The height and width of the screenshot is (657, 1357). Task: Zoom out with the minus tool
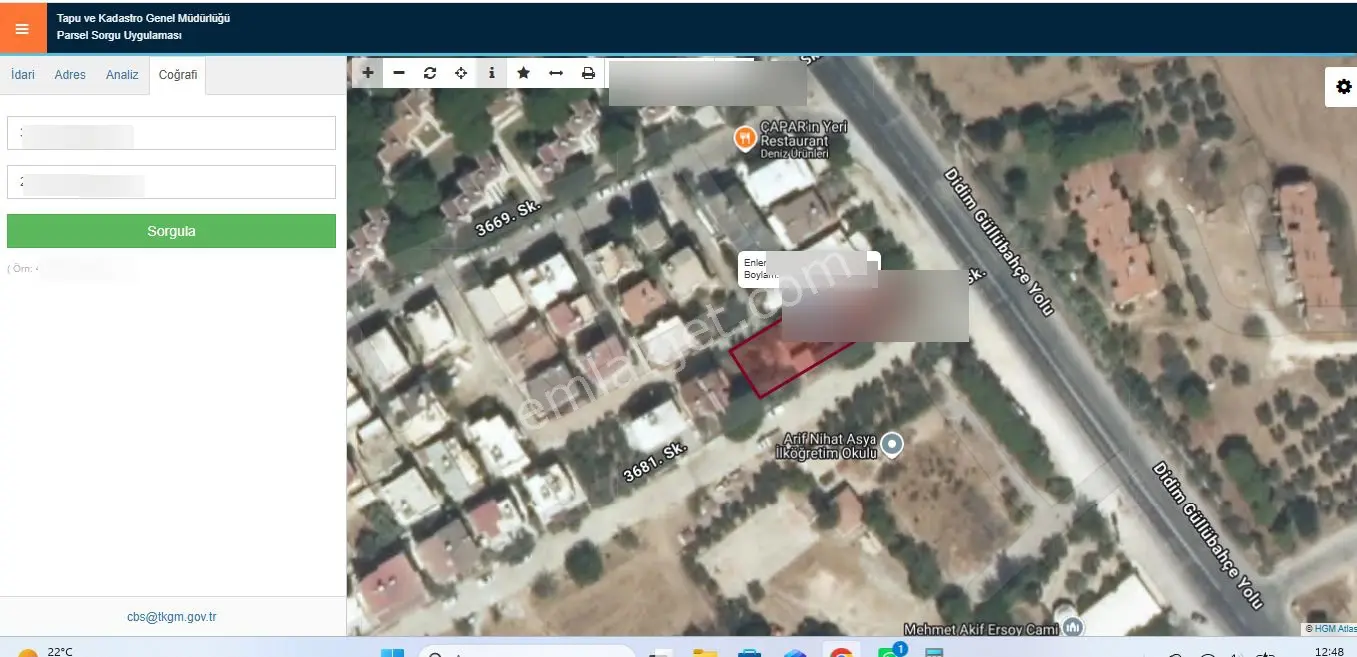pyautogui.click(x=399, y=73)
